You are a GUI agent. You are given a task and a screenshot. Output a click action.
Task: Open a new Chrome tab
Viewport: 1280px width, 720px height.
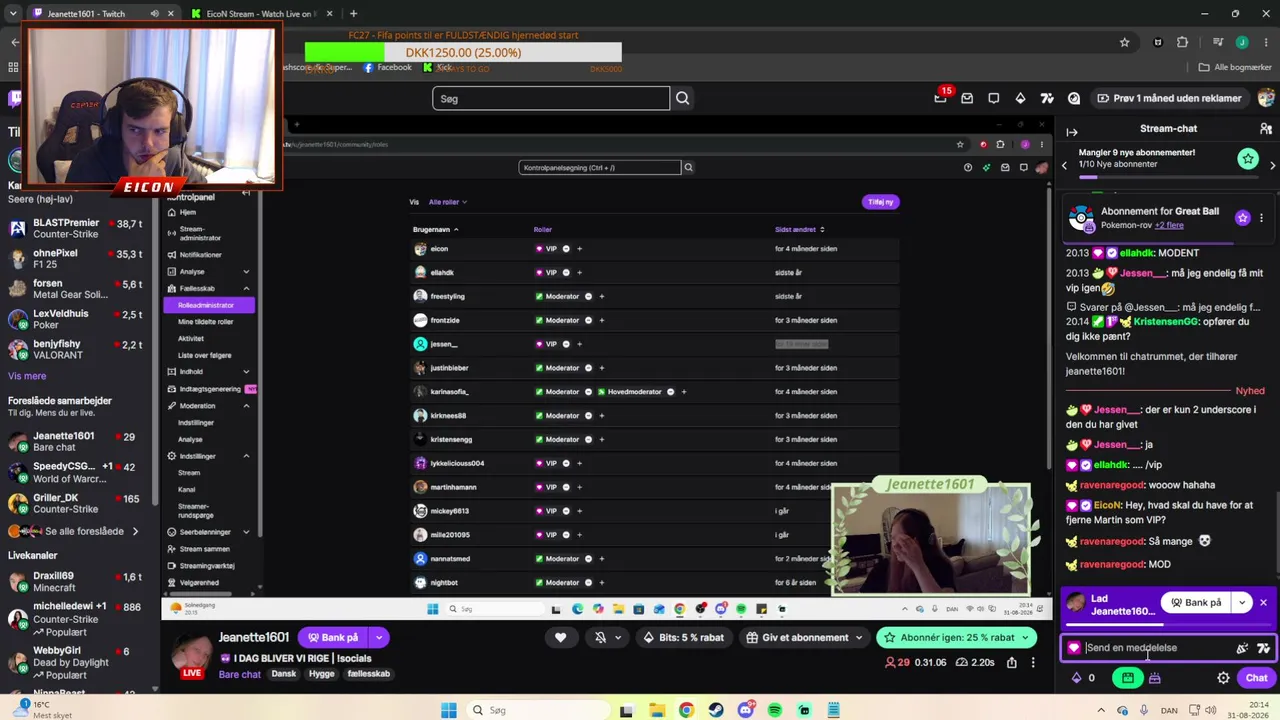pos(353,14)
